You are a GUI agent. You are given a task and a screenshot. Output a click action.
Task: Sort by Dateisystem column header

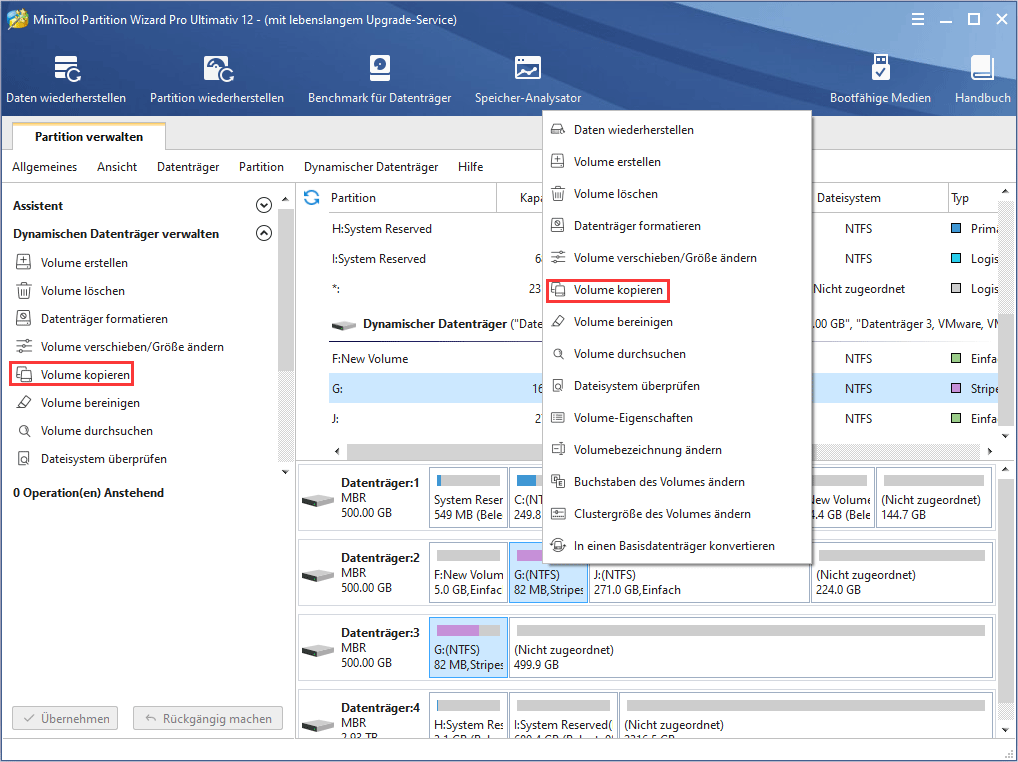coord(879,197)
